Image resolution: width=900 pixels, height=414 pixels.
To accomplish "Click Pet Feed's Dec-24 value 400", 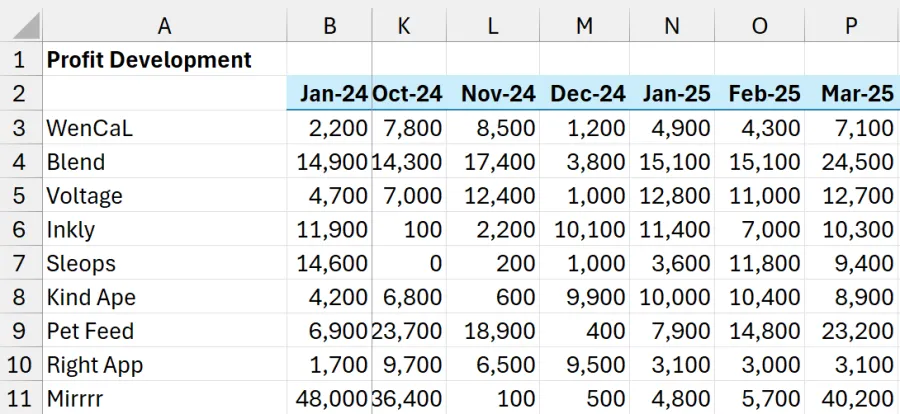I will coord(585,330).
